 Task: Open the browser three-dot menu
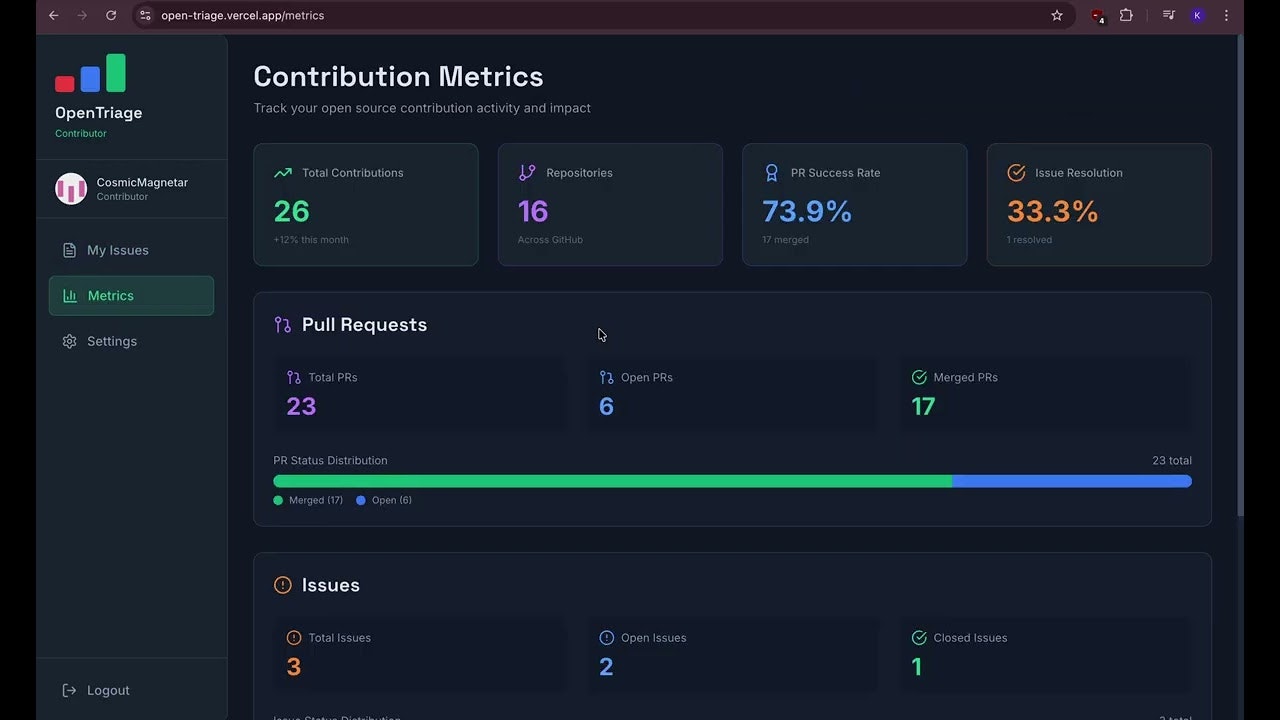(x=1226, y=15)
